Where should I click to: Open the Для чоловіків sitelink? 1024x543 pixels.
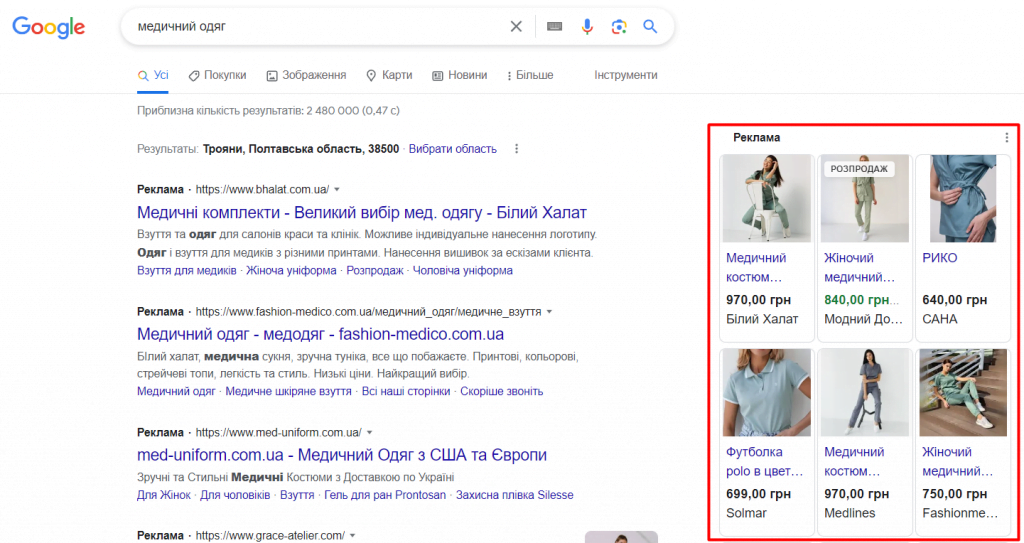235,495
